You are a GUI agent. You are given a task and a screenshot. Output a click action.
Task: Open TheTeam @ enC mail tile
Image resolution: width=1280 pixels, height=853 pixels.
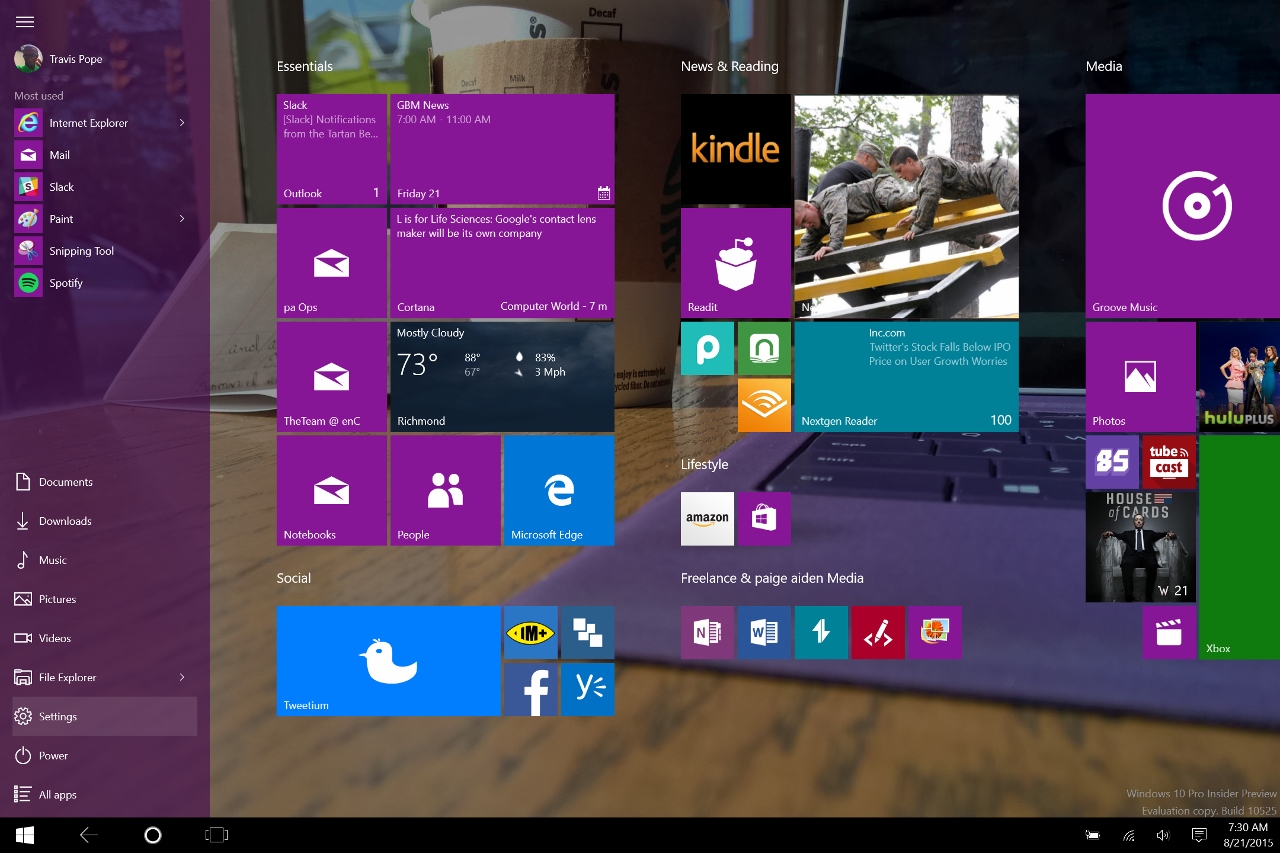pyautogui.click(x=331, y=376)
